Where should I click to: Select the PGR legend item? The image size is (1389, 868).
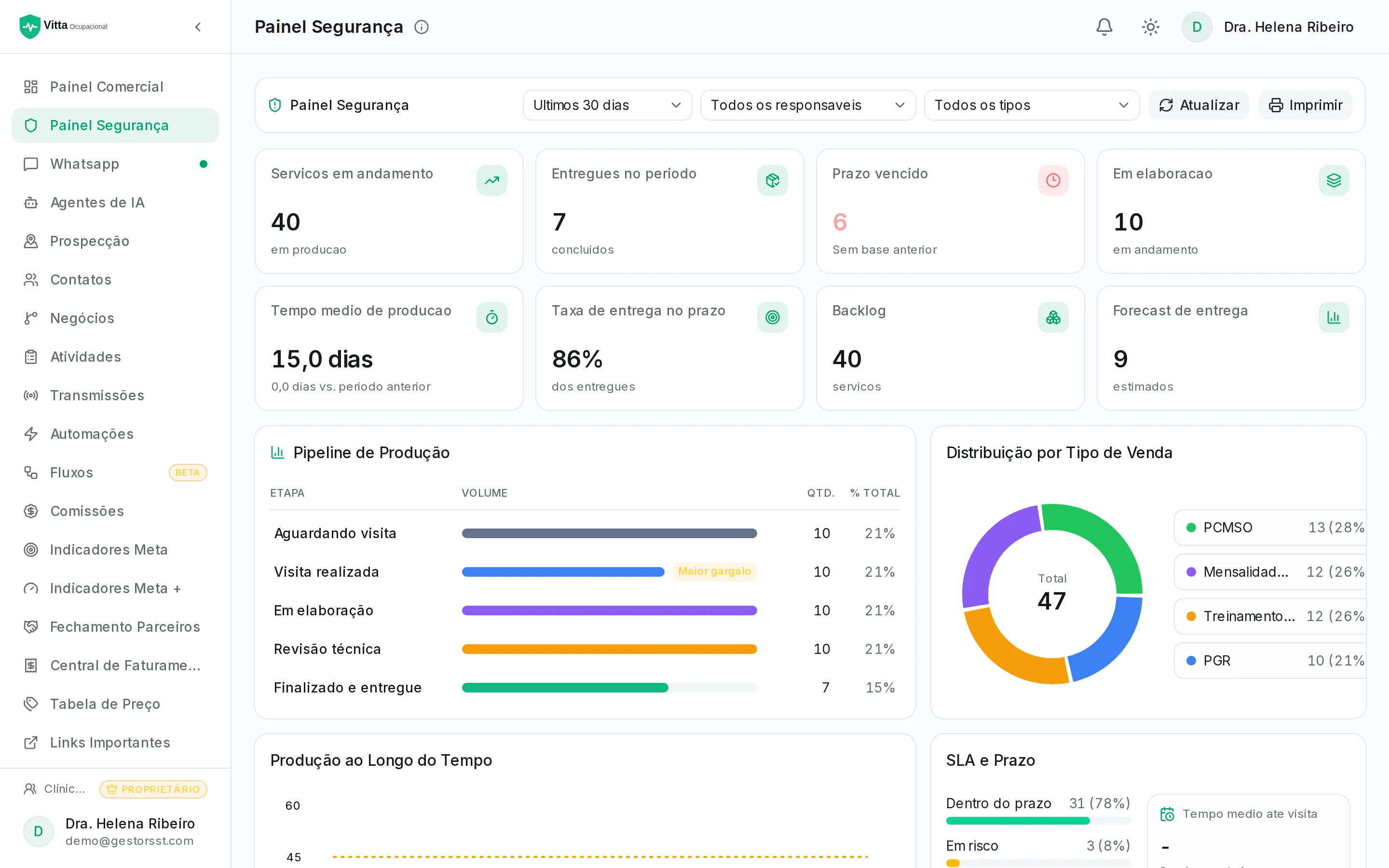[1269, 661]
